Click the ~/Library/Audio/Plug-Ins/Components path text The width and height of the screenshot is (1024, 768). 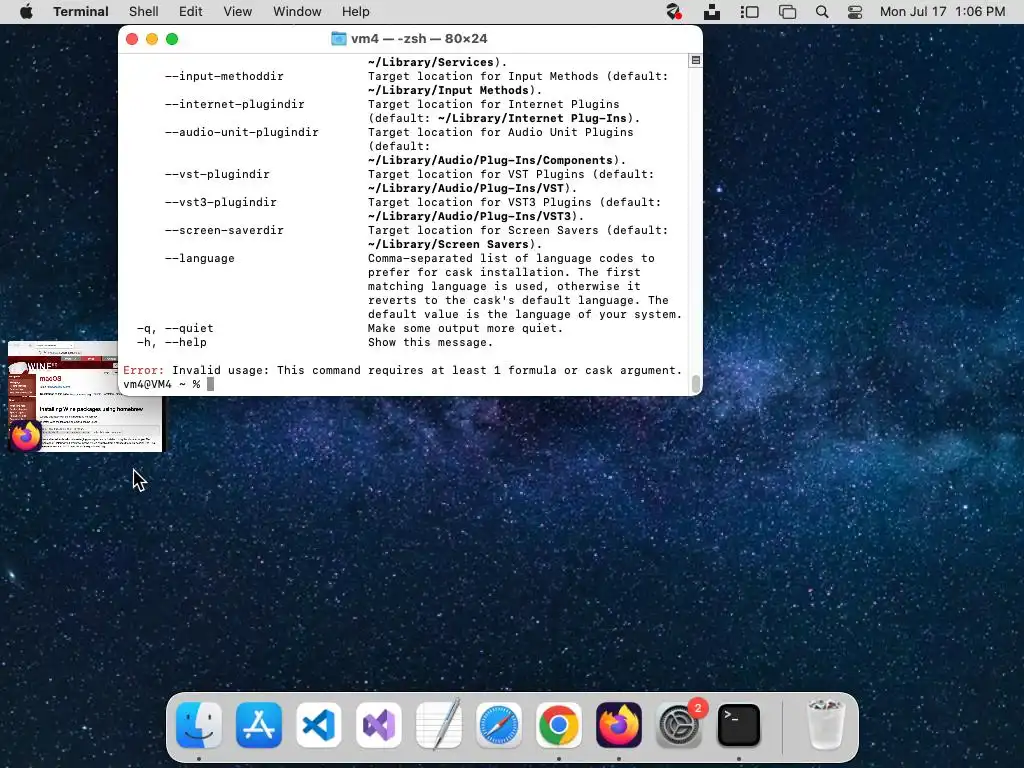coord(490,161)
